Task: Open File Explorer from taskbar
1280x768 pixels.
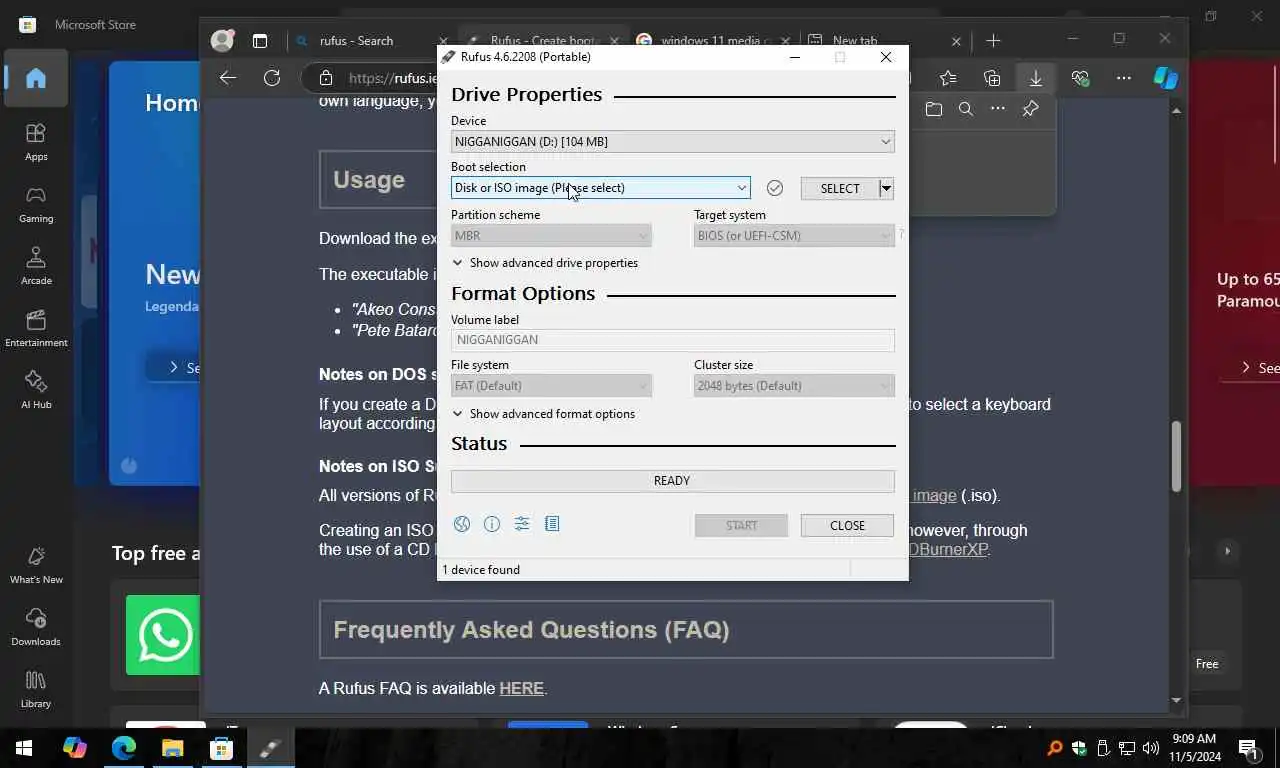Action: point(172,748)
